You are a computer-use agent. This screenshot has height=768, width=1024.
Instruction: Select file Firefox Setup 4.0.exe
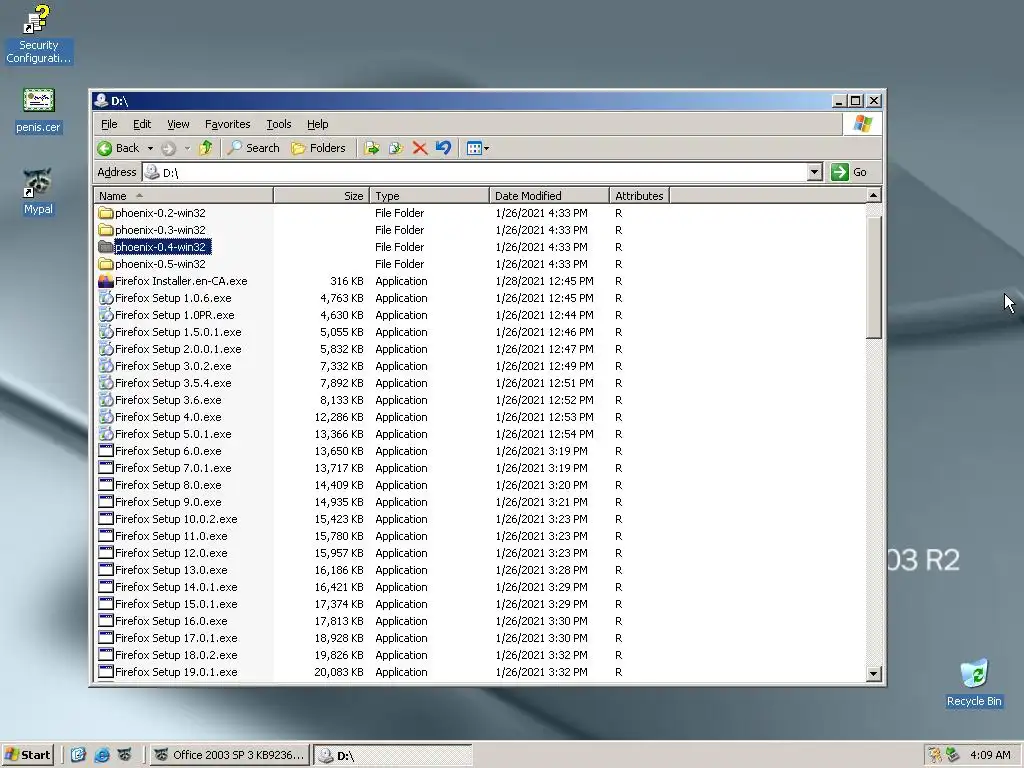click(168, 417)
